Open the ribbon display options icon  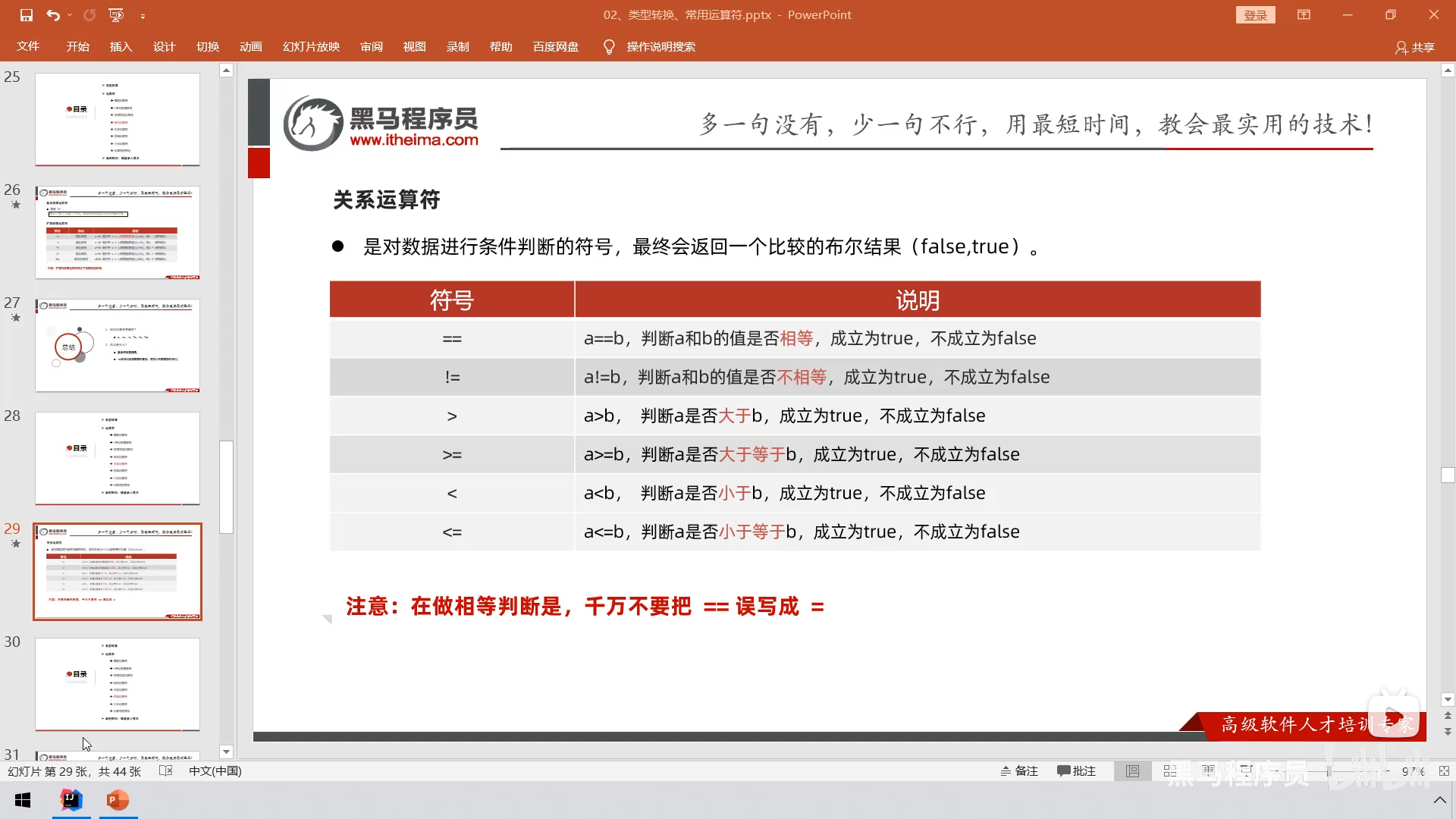1304,14
